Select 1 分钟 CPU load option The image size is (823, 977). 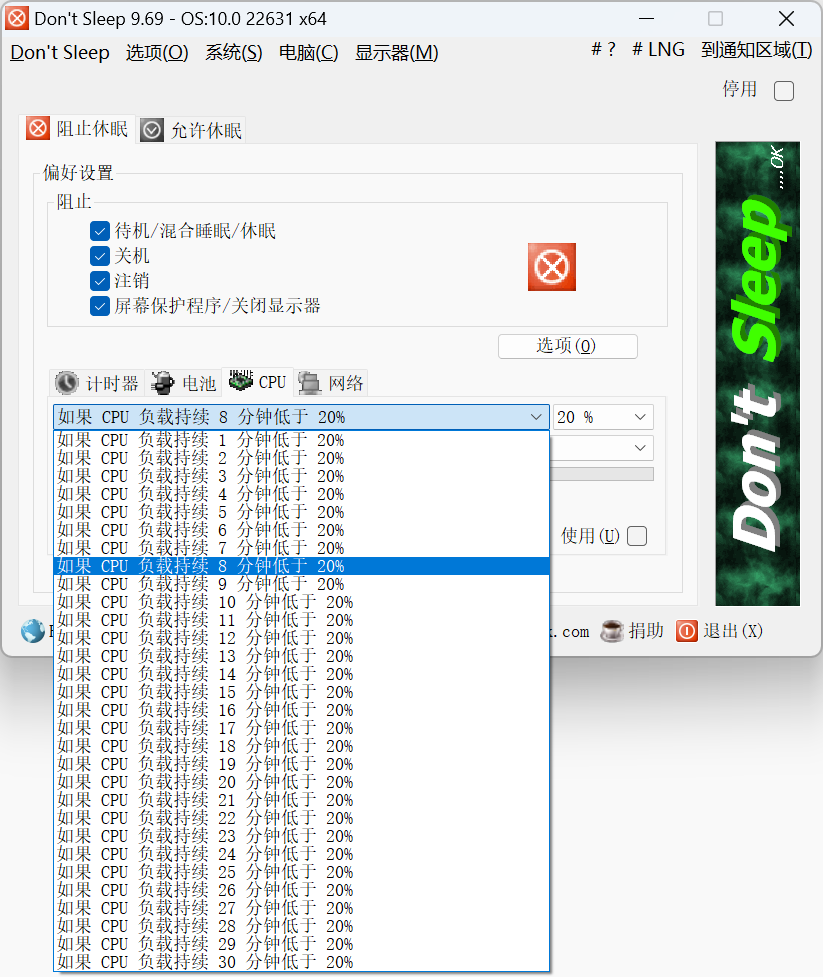click(302, 440)
